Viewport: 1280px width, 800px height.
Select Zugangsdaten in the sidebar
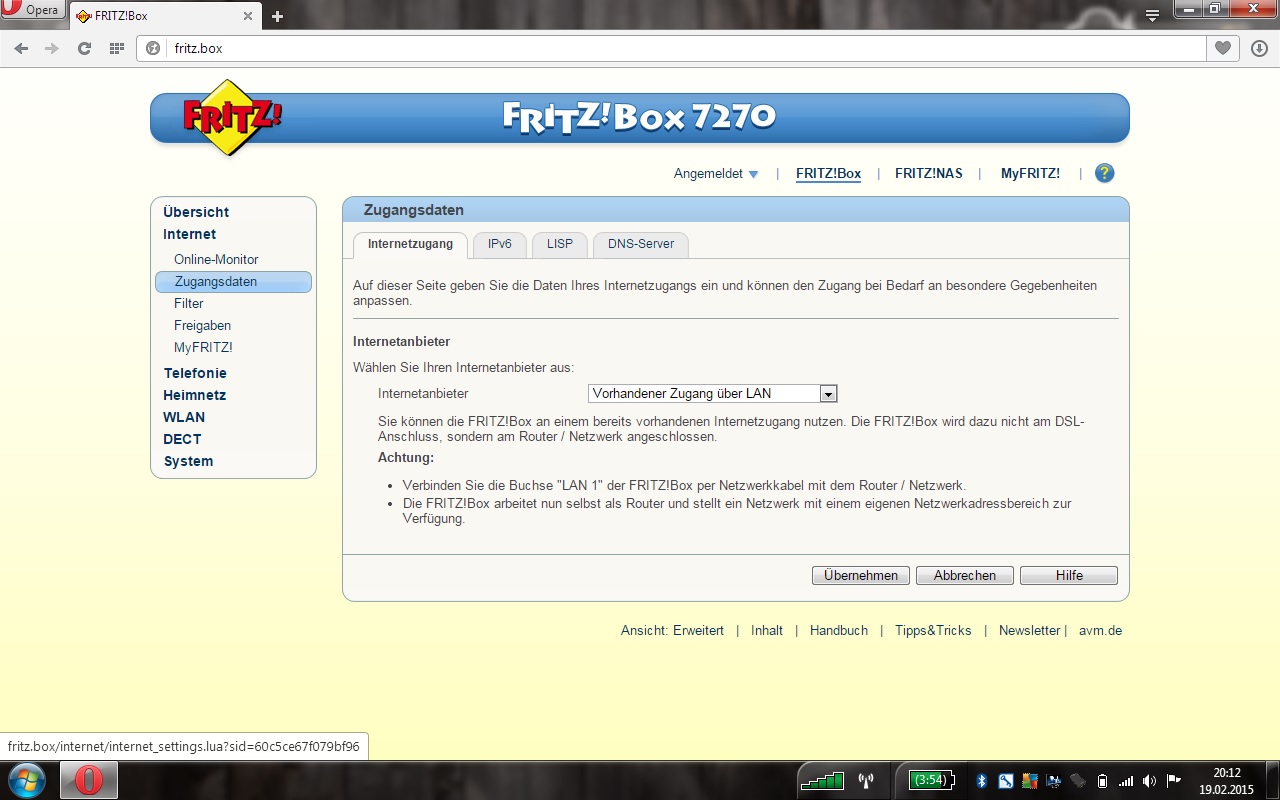[233, 282]
